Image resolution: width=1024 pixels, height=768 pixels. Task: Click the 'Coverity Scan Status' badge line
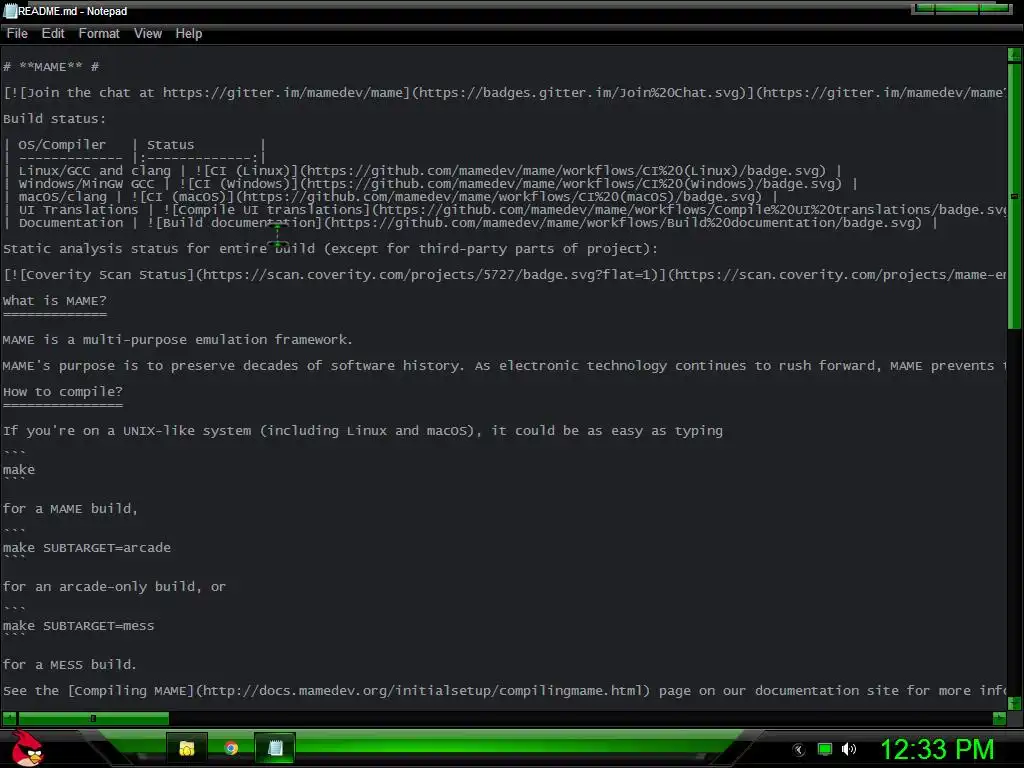pos(504,275)
